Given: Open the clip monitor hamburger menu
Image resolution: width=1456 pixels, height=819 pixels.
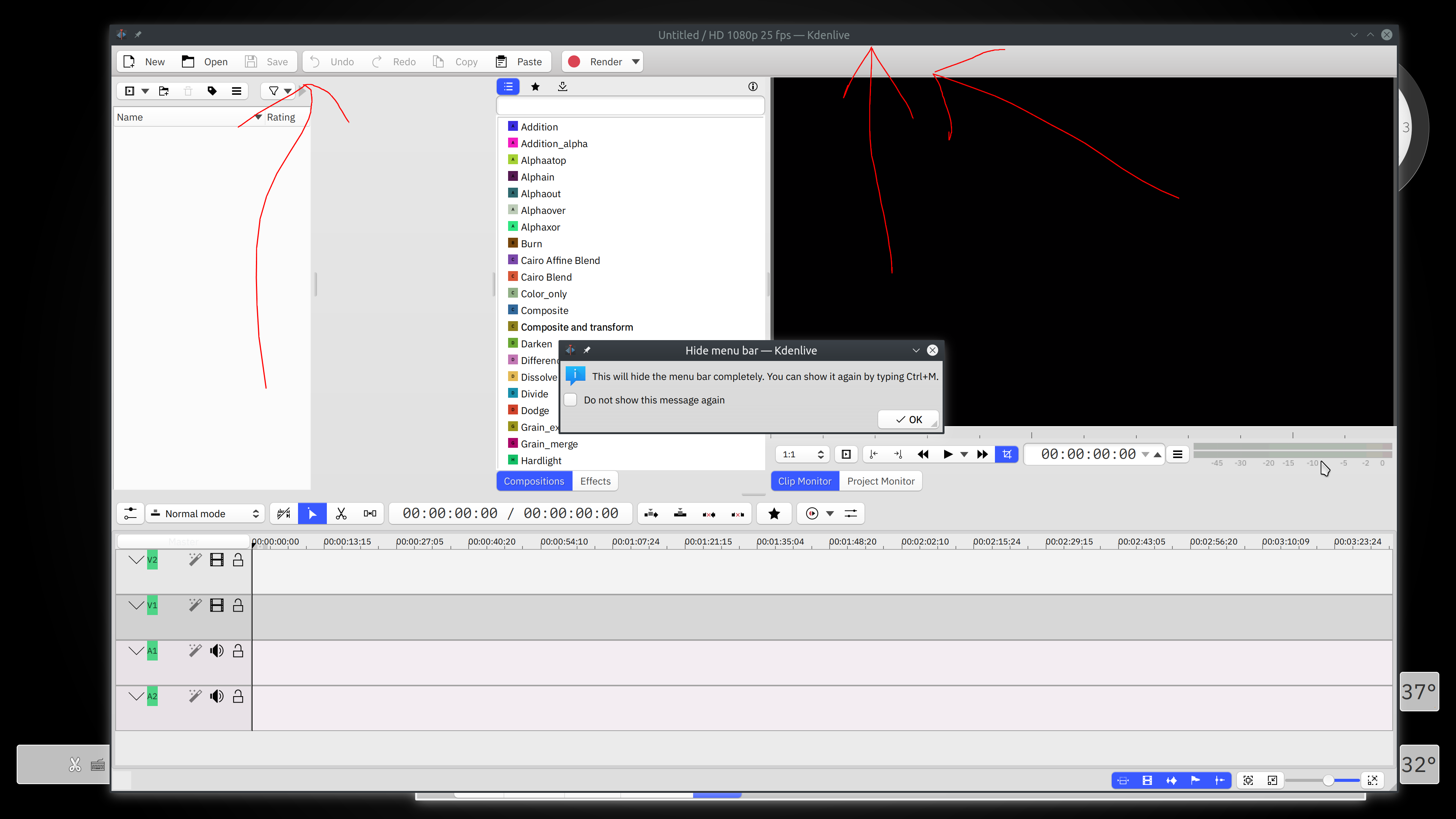Looking at the screenshot, I should [x=1177, y=455].
